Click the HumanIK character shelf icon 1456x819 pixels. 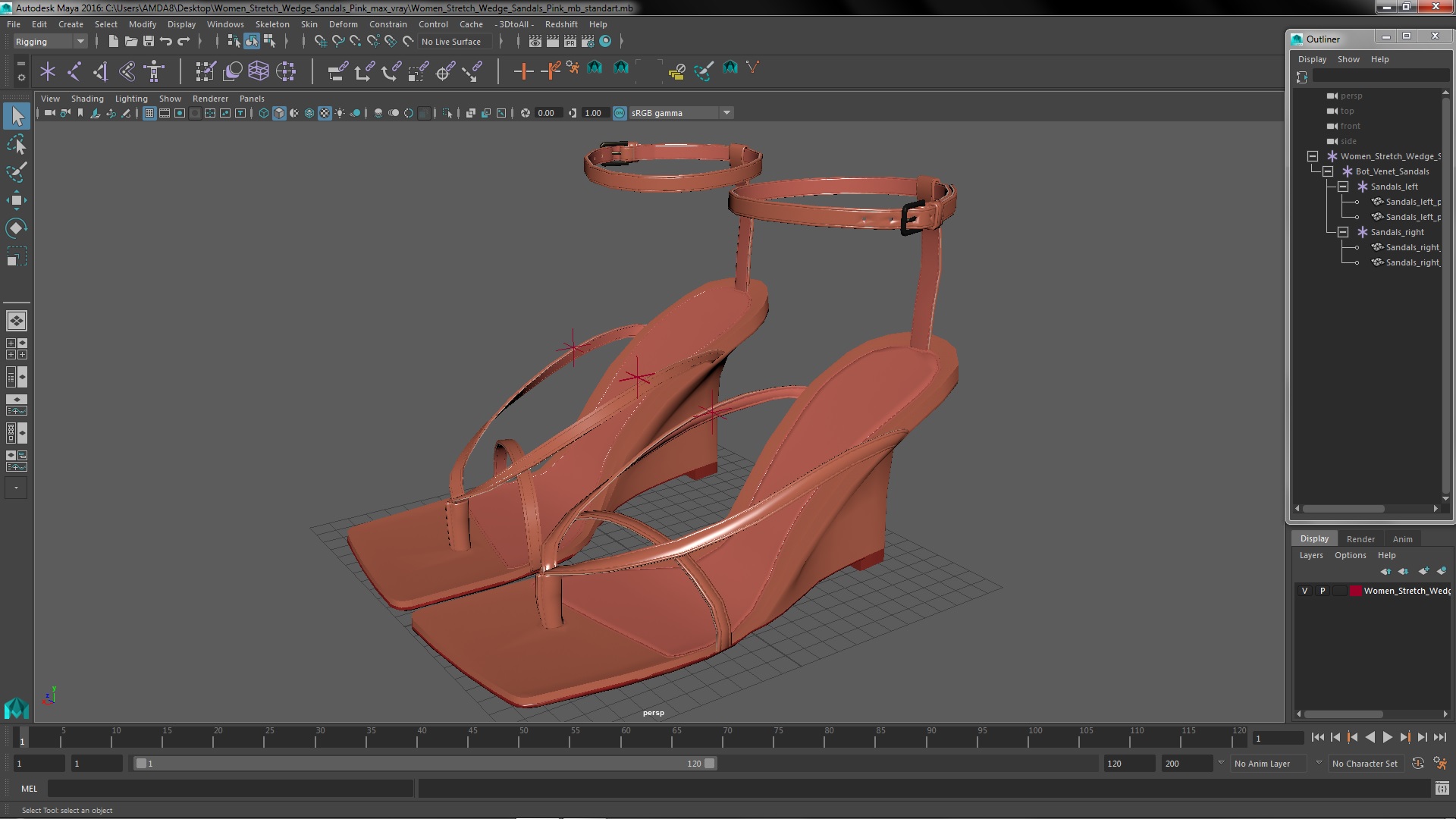click(x=154, y=71)
